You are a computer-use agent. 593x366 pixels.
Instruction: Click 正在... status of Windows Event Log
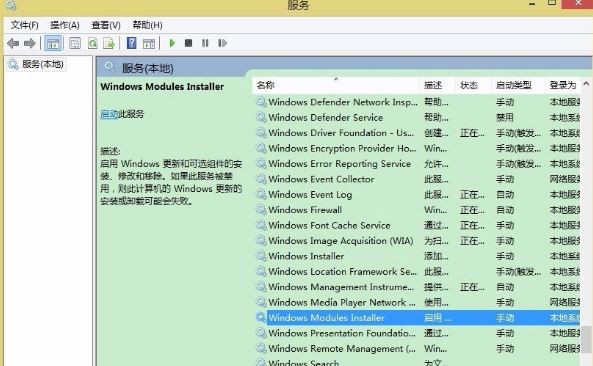click(472, 195)
